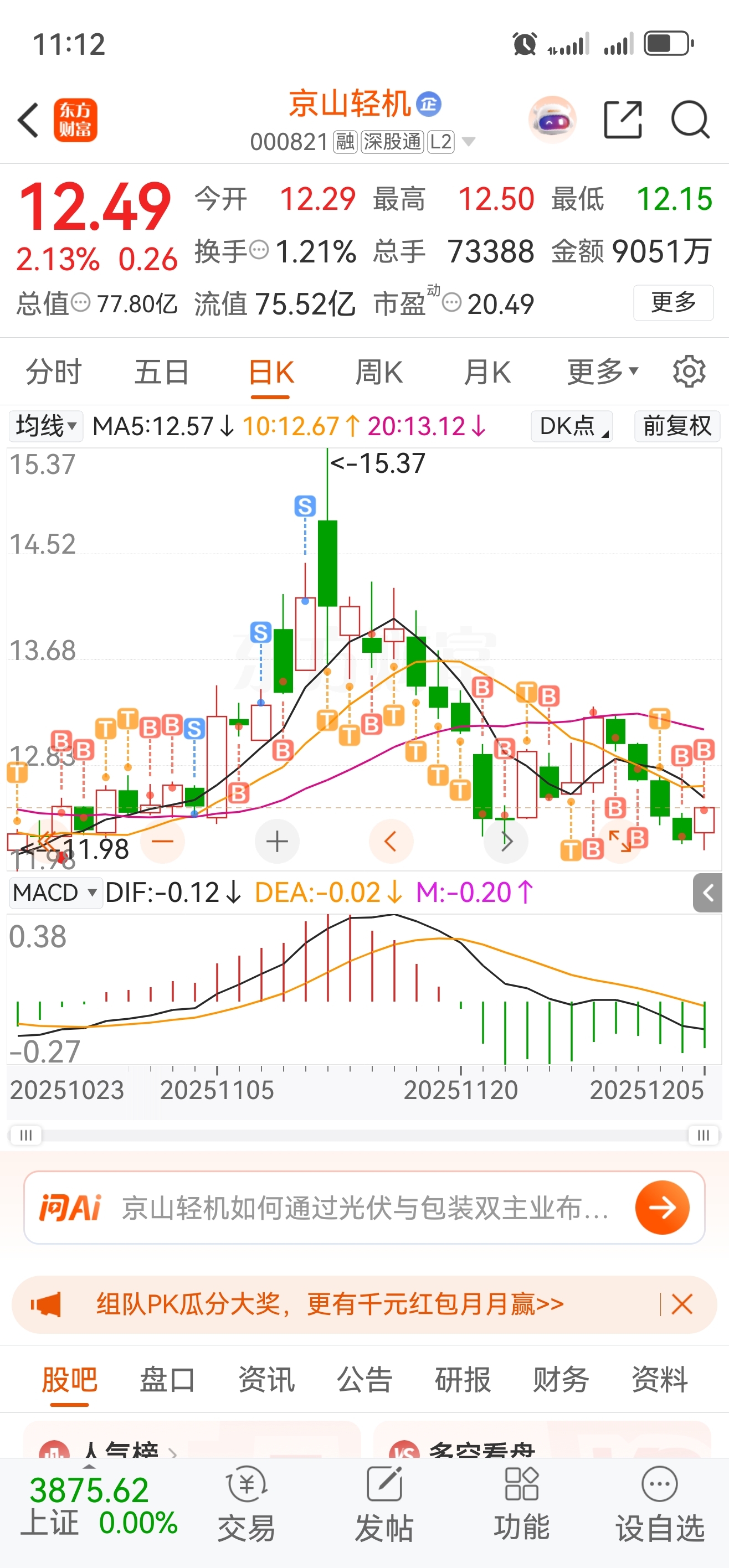
Task: Tap the date label 20251120
Action: tap(460, 1089)
